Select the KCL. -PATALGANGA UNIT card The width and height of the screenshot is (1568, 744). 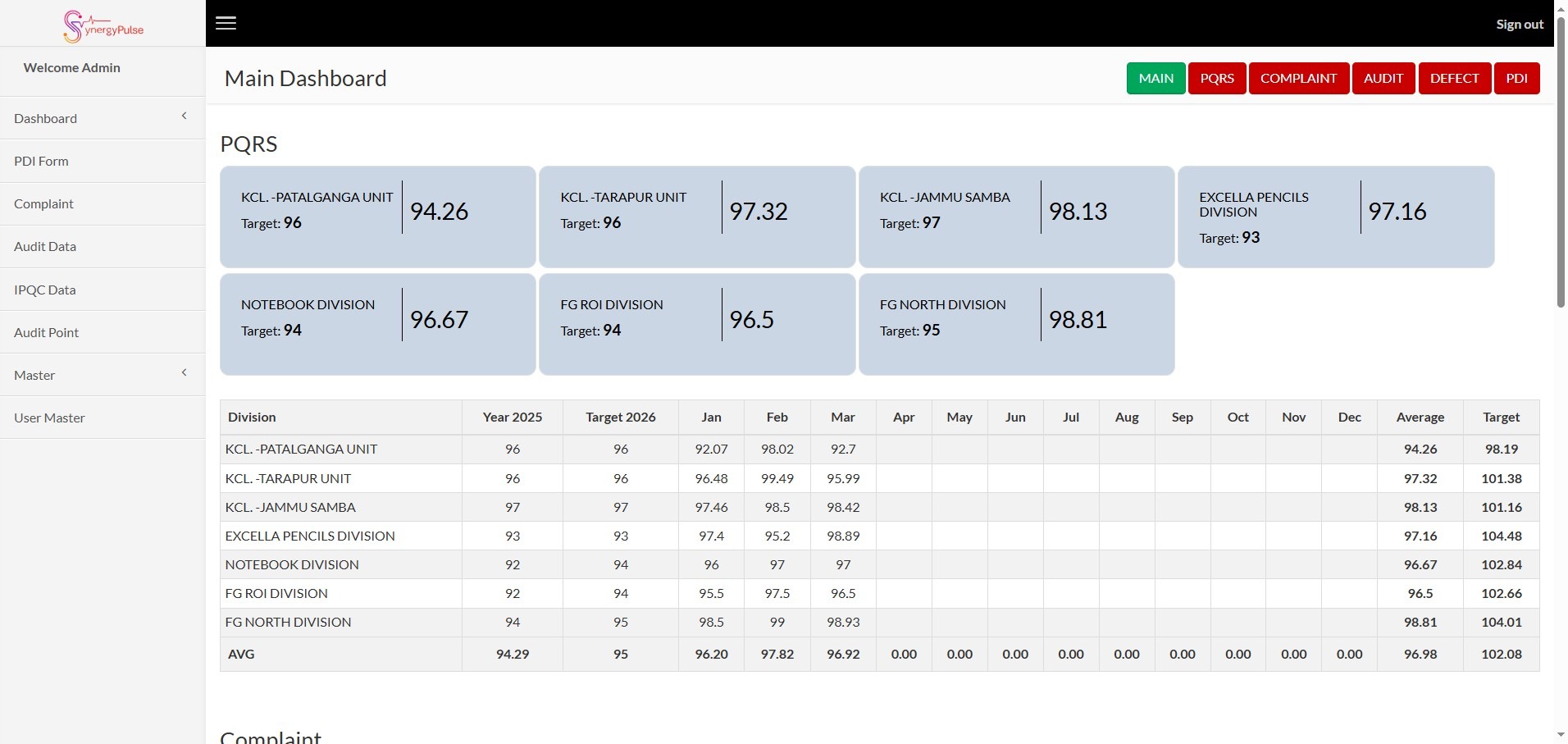(x=378, y=217)
